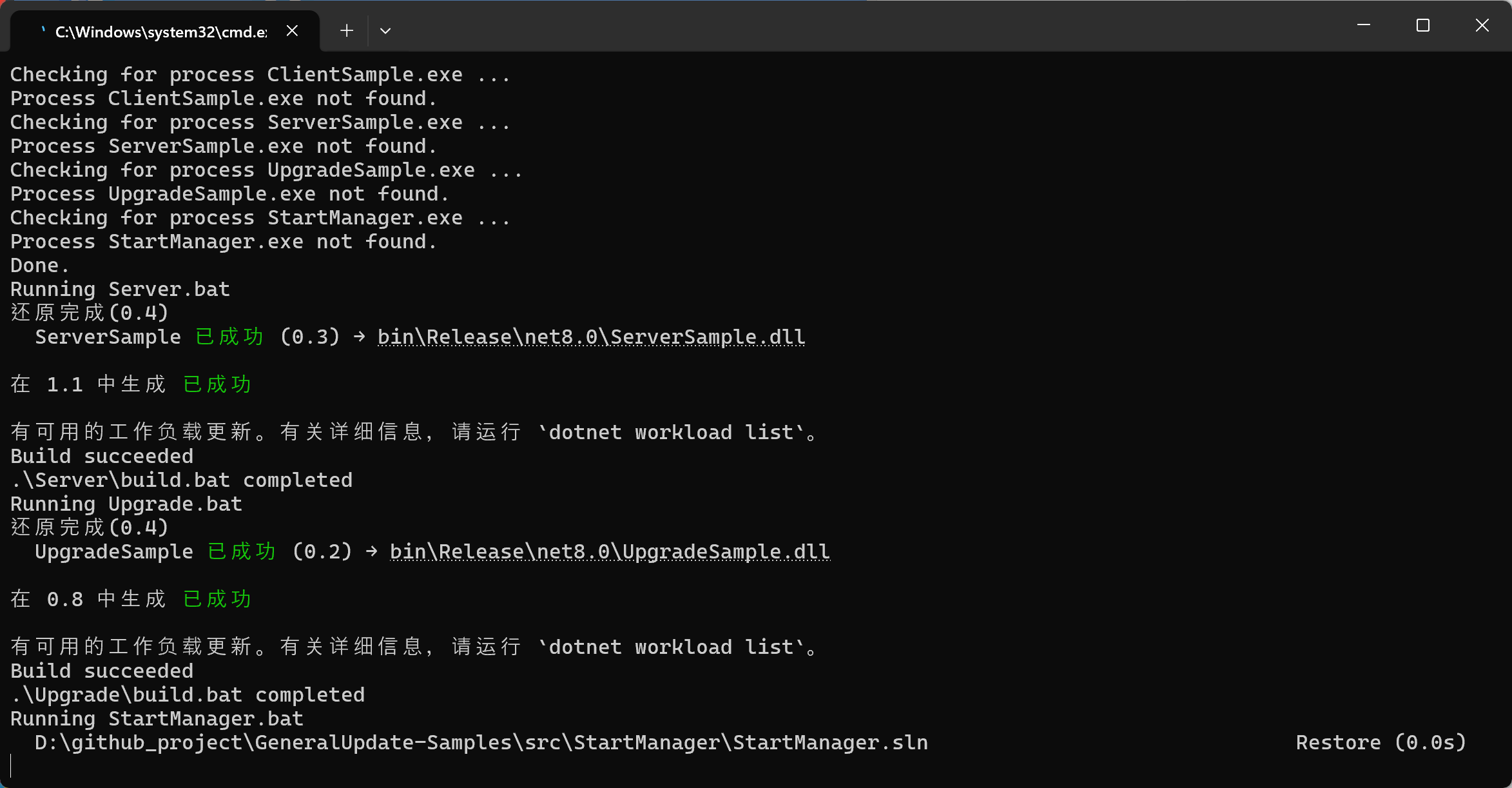Open the bin\Release\net8.0\UpgradeSample.dll link
The width and height of the screenshot is (1512, 788).
tap(610, 551)
